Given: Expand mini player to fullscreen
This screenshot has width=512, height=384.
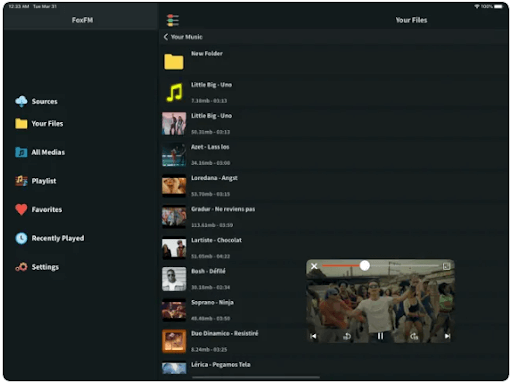Looking at the screenshot, I should tap(446, 266).
